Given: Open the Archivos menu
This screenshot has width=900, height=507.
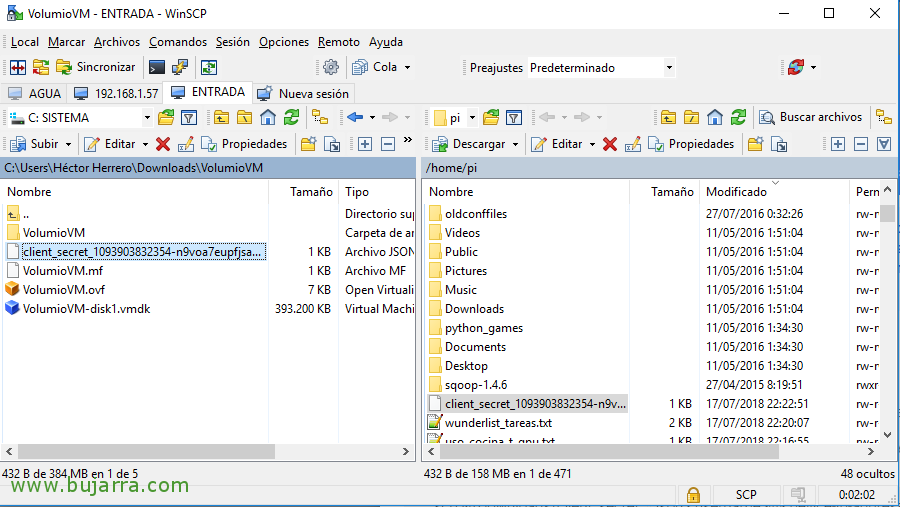Looking at the screenshot, I should click(117, 42).
